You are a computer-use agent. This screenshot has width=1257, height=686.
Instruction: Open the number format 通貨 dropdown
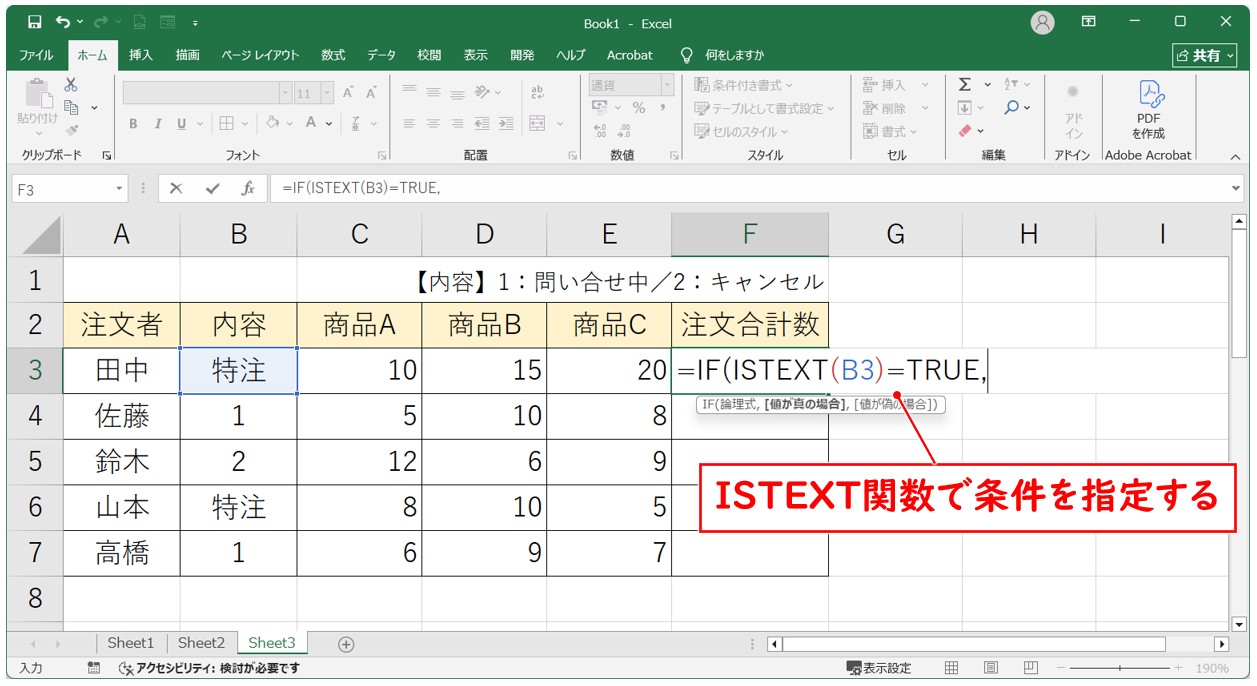tap(665, 86)
